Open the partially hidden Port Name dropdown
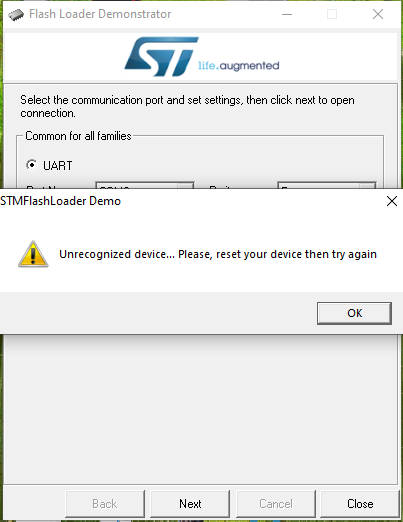This screenshot has height=522, width=403. coord(144,185)
